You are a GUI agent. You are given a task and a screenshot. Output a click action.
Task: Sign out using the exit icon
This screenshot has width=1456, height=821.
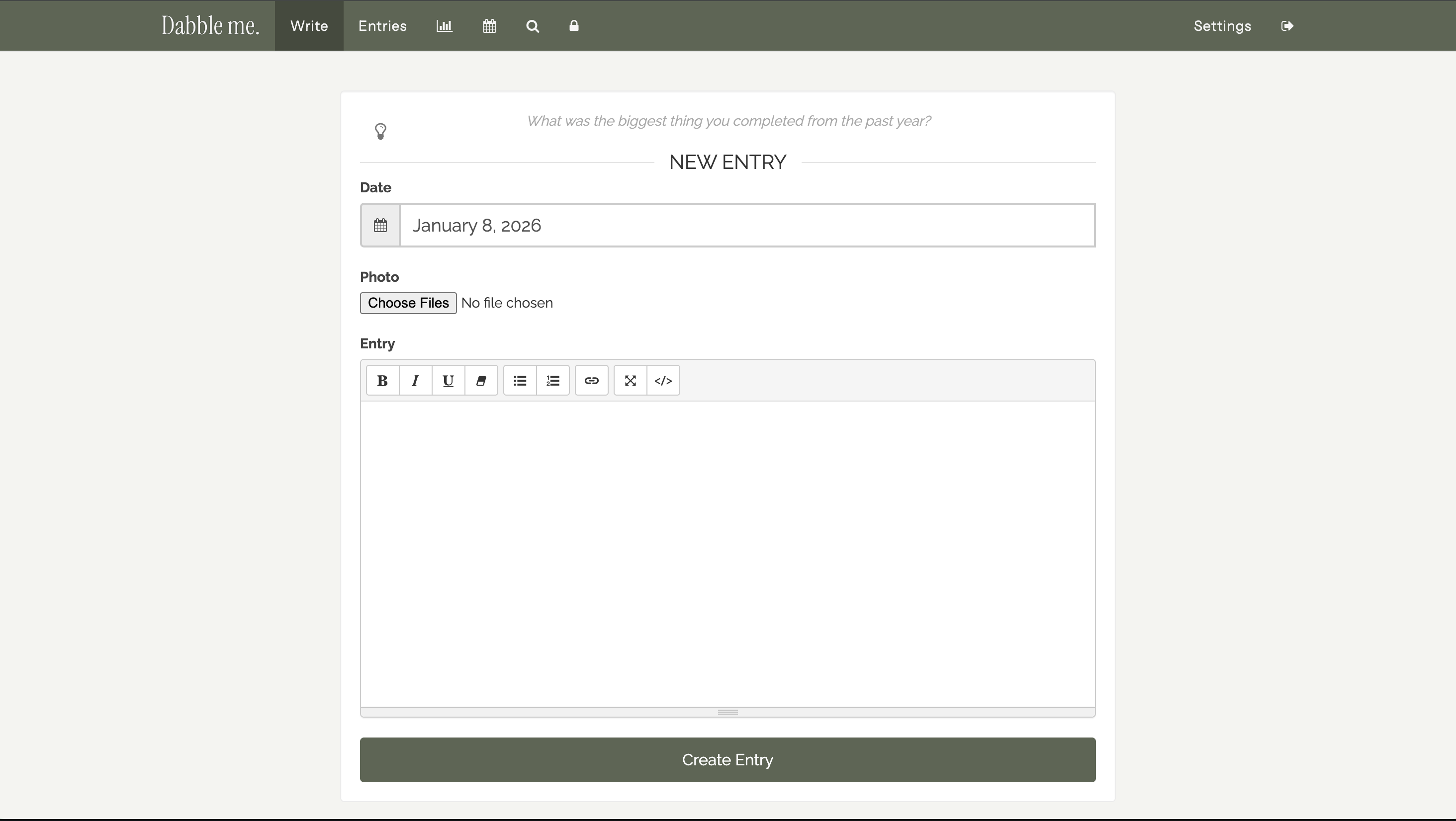(1287, 26)
